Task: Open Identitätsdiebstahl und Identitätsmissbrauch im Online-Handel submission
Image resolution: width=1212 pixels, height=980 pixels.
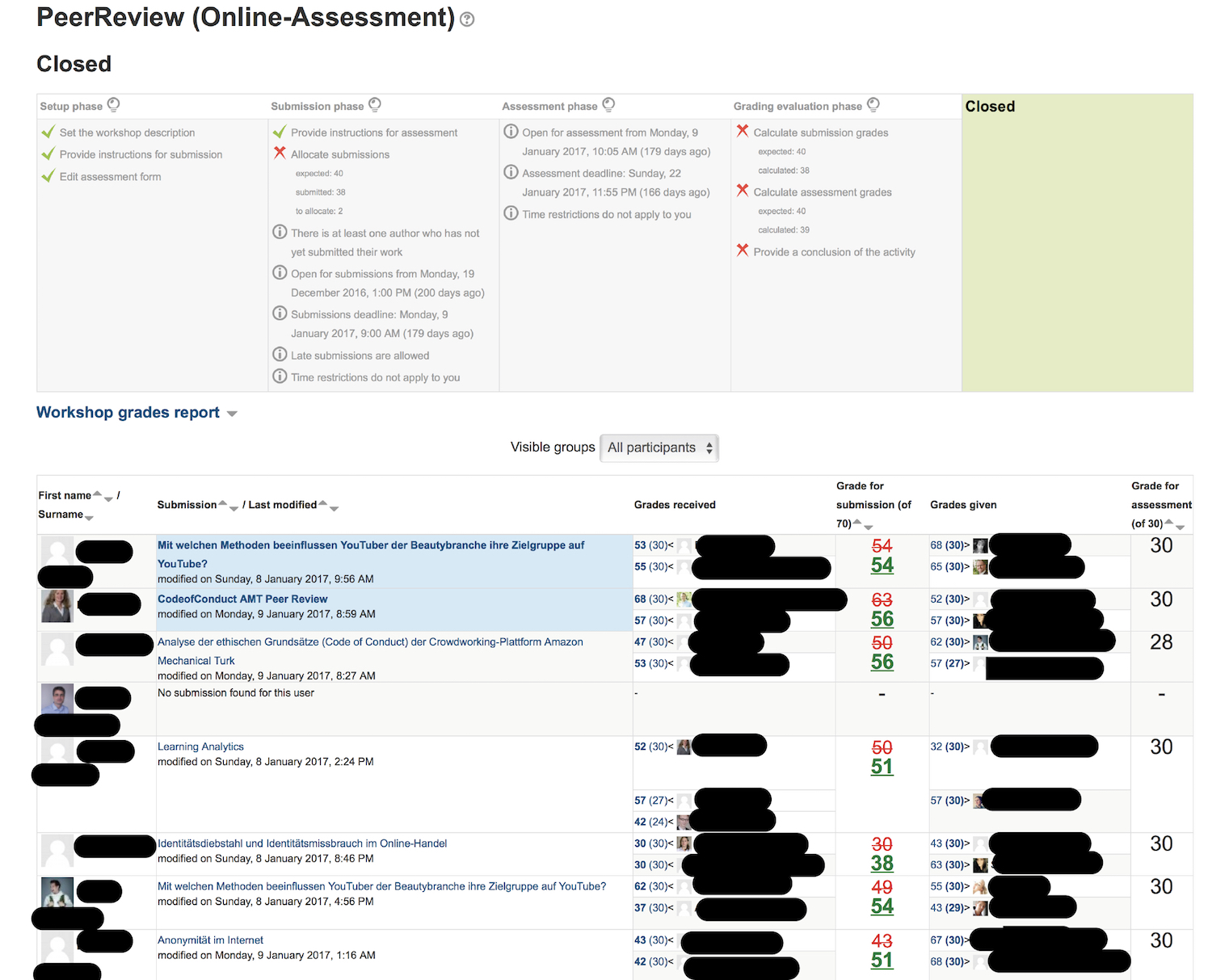Action: 302,843
